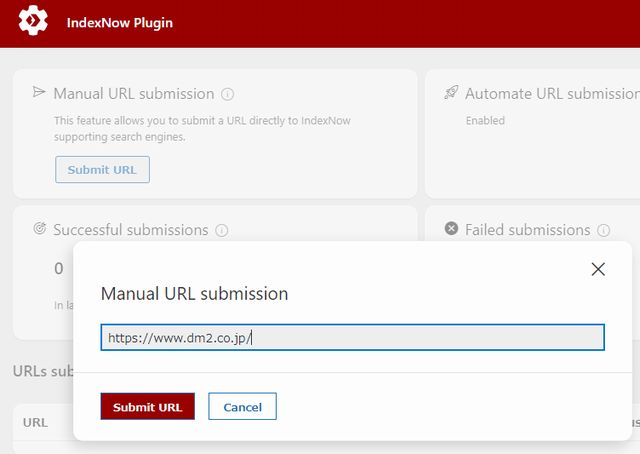Click the URL column header in table
This screenshot has width=640, height=454.
pyautogui.click(x=36, y=423)
